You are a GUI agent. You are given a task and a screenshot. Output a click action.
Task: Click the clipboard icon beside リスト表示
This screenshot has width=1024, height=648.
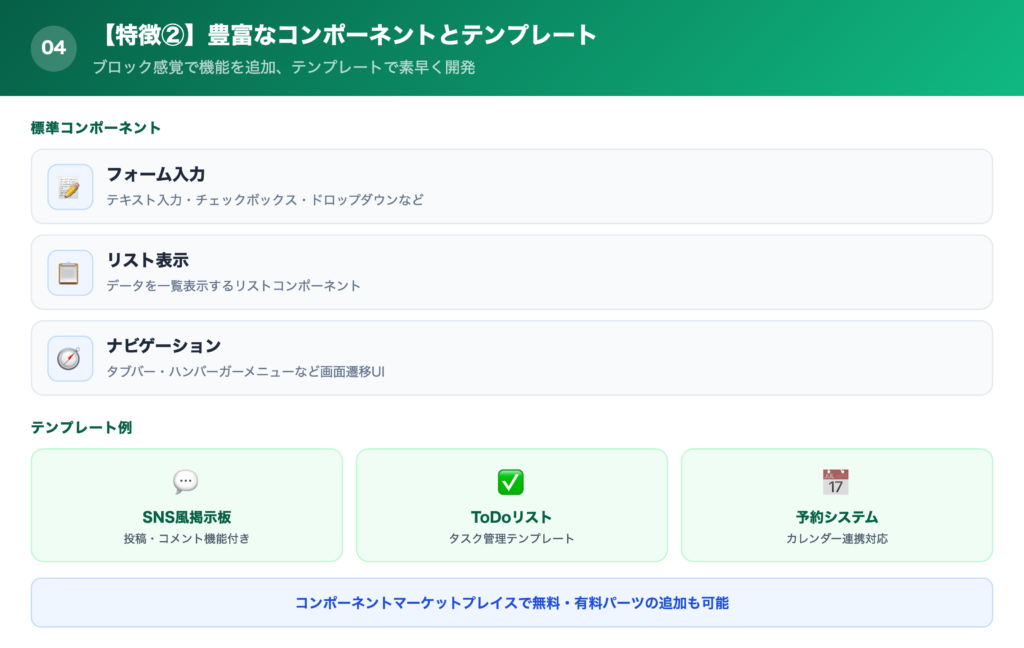click(68, 271)
